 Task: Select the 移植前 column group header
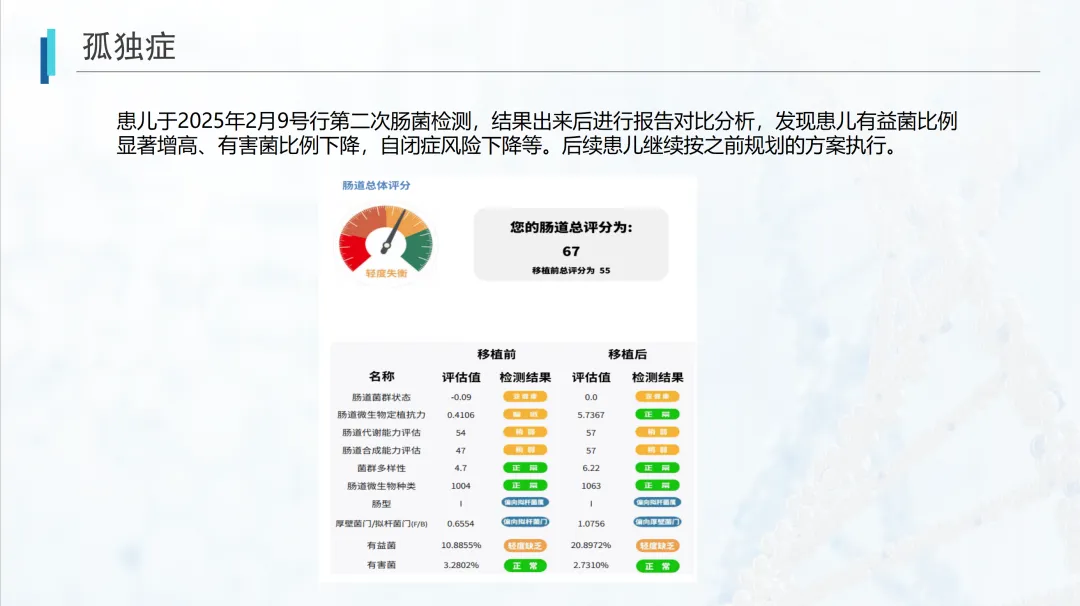click(x=497, y=354)
